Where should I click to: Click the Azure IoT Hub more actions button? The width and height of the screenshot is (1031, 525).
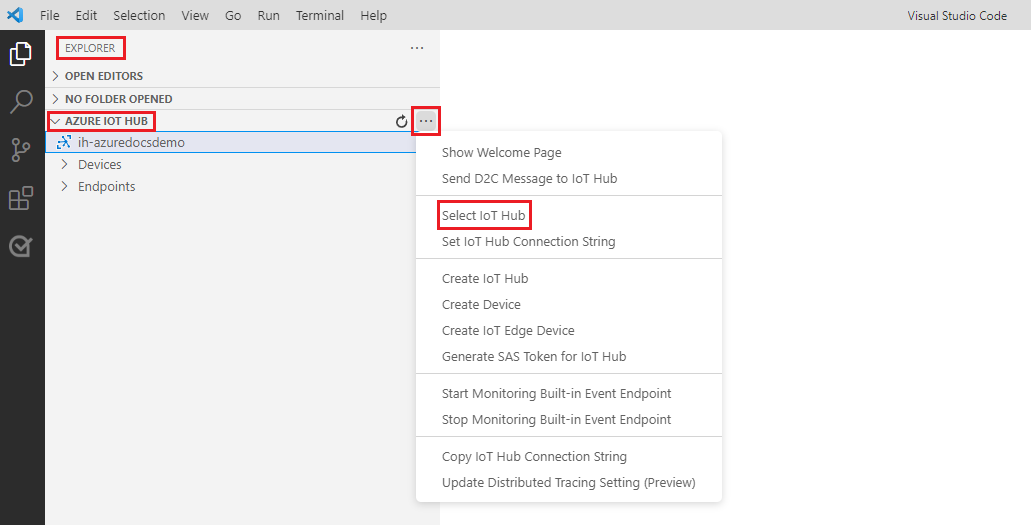click(426, 121)
